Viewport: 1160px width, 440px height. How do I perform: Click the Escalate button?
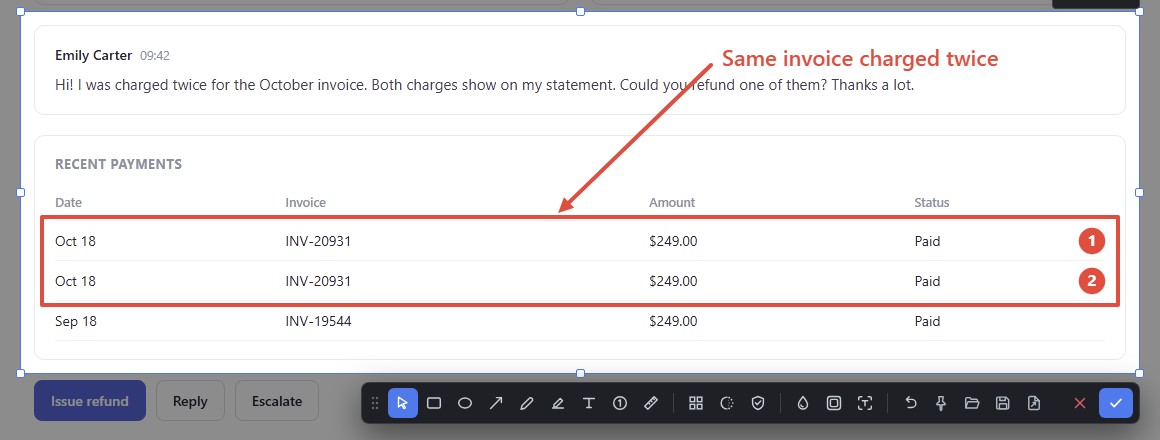277,401
